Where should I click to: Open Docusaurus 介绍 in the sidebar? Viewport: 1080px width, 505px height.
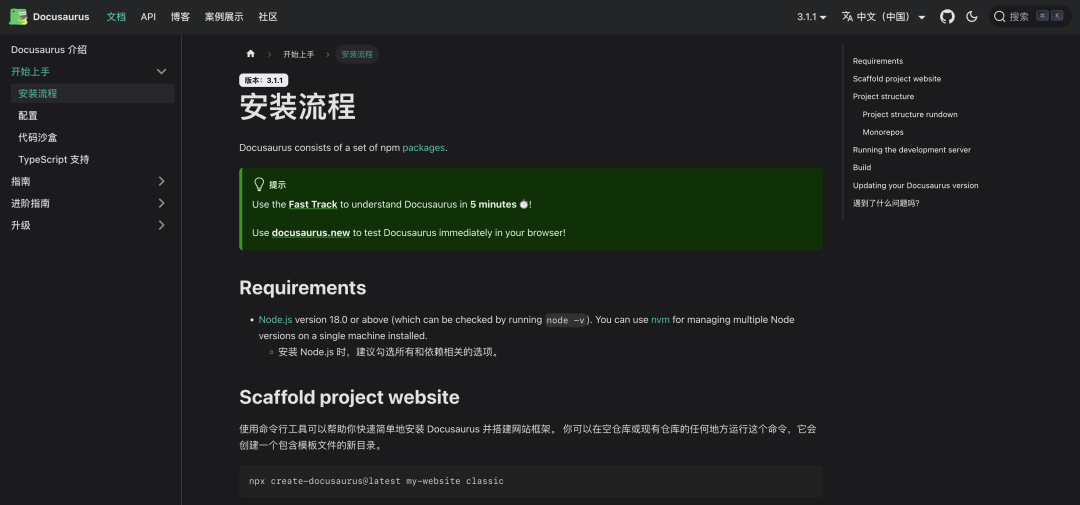[49, 50]
